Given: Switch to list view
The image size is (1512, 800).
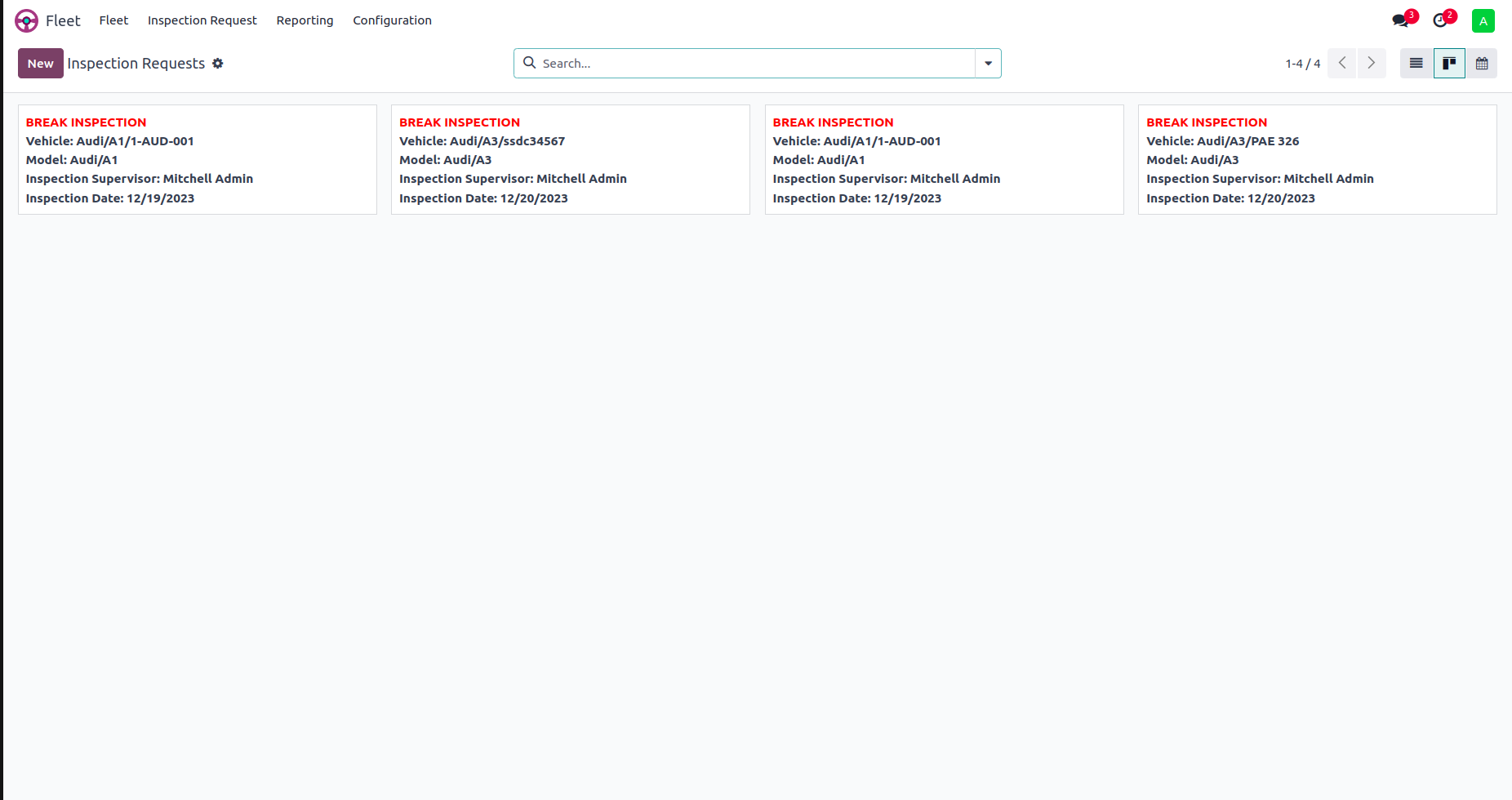Looking at the screenshot, I should [x=1416, y=64].
